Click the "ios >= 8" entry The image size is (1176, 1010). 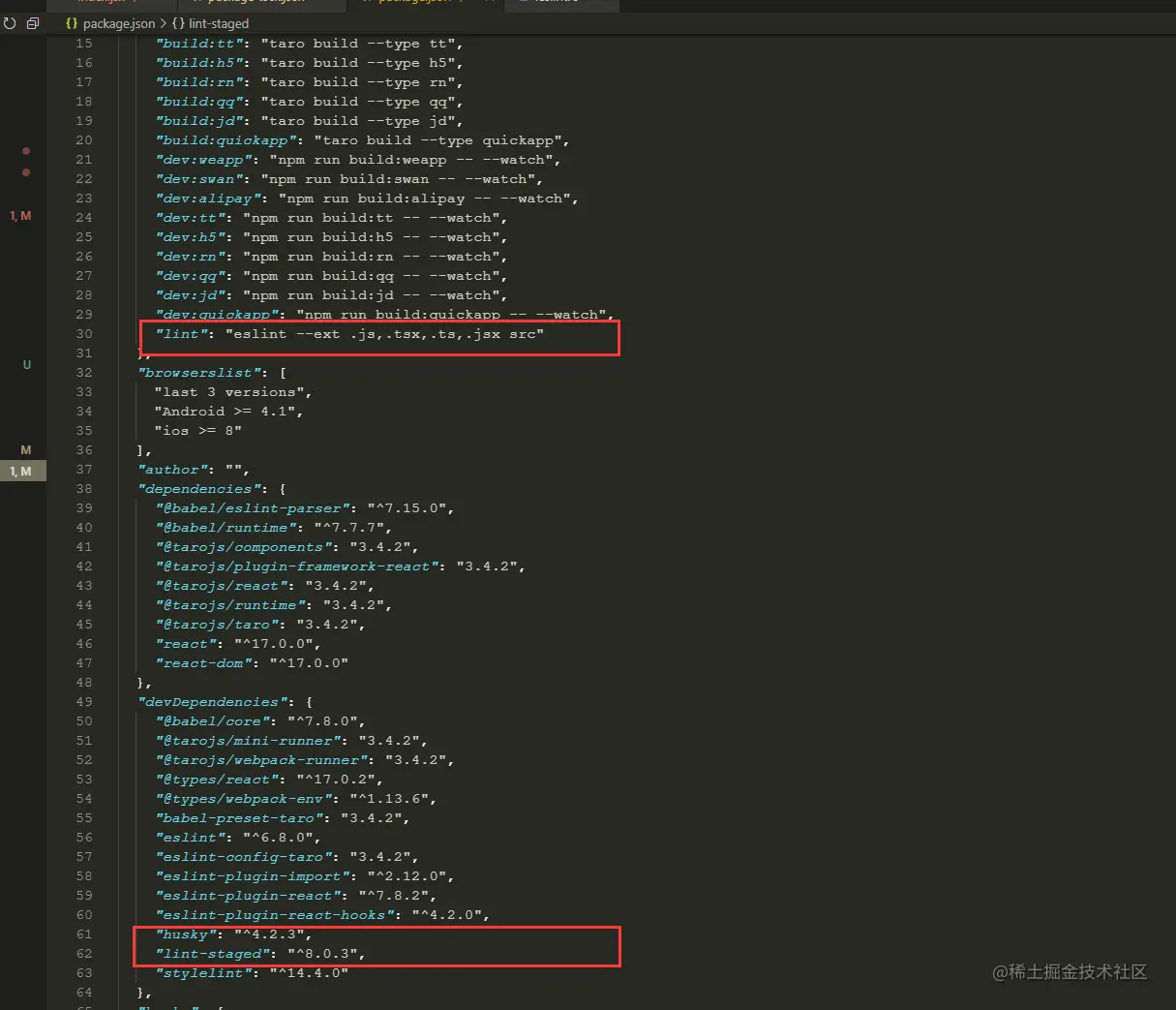tap(198, 431)
